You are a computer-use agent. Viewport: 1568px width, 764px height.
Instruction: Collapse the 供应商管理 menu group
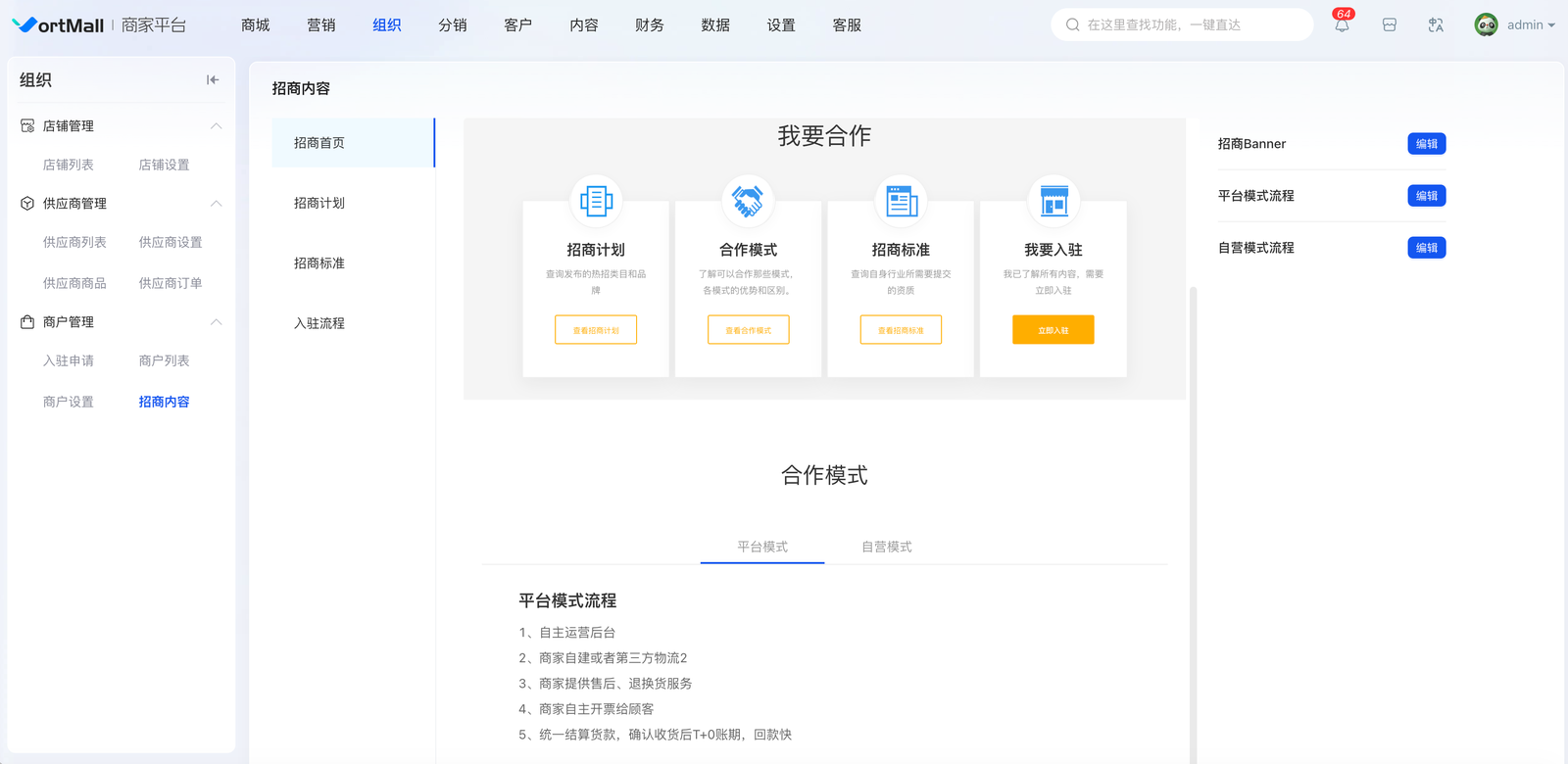pos(217,204)
